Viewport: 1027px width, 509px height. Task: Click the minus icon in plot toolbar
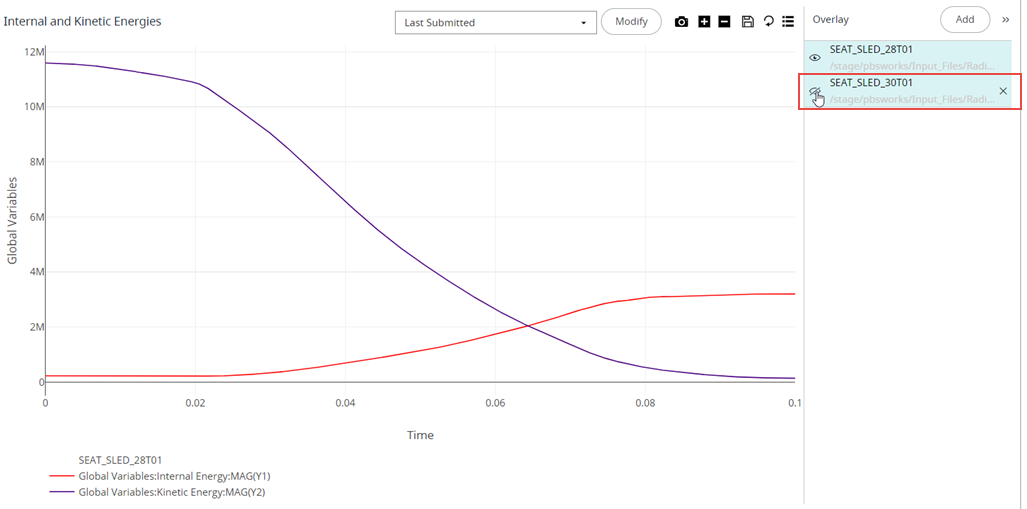[x=724, y=22]
